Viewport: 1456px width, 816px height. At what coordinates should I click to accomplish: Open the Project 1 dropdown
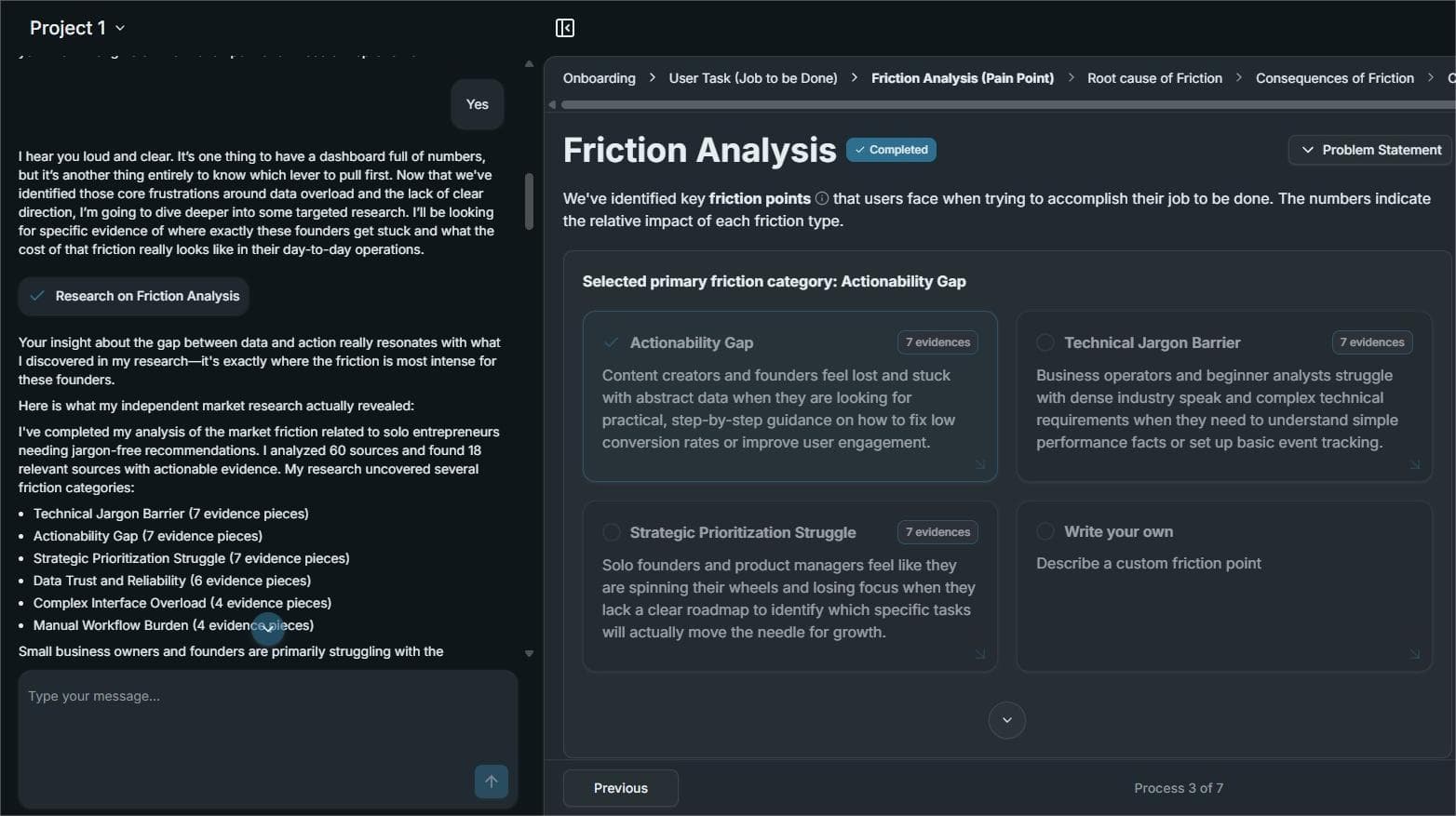[x=77, y=28]
